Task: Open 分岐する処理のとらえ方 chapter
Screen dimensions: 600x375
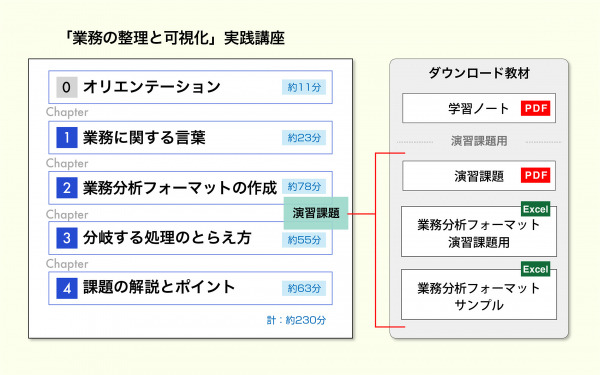Action: (x=190, y=238)
